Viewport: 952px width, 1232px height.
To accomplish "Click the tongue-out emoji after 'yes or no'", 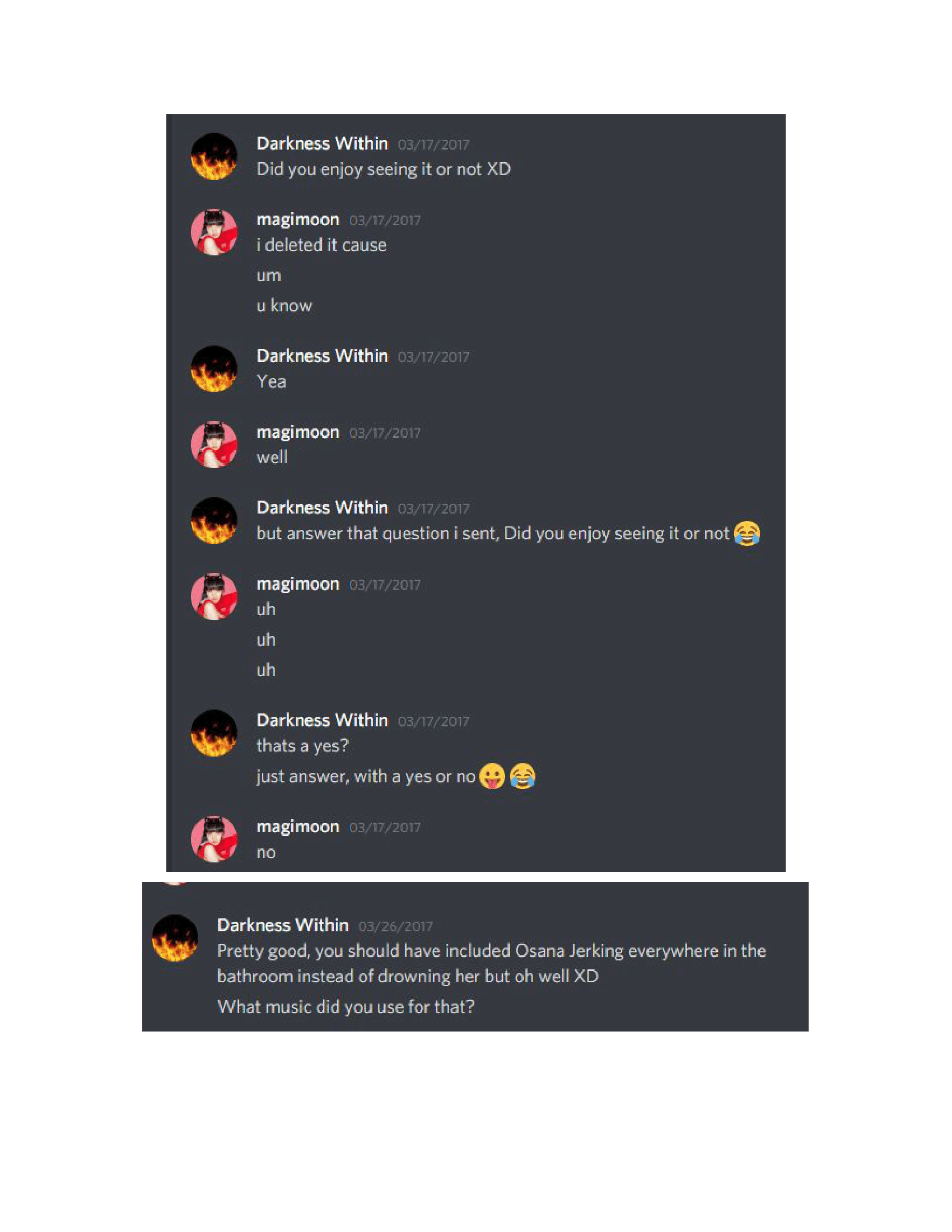I will [492, 776].
